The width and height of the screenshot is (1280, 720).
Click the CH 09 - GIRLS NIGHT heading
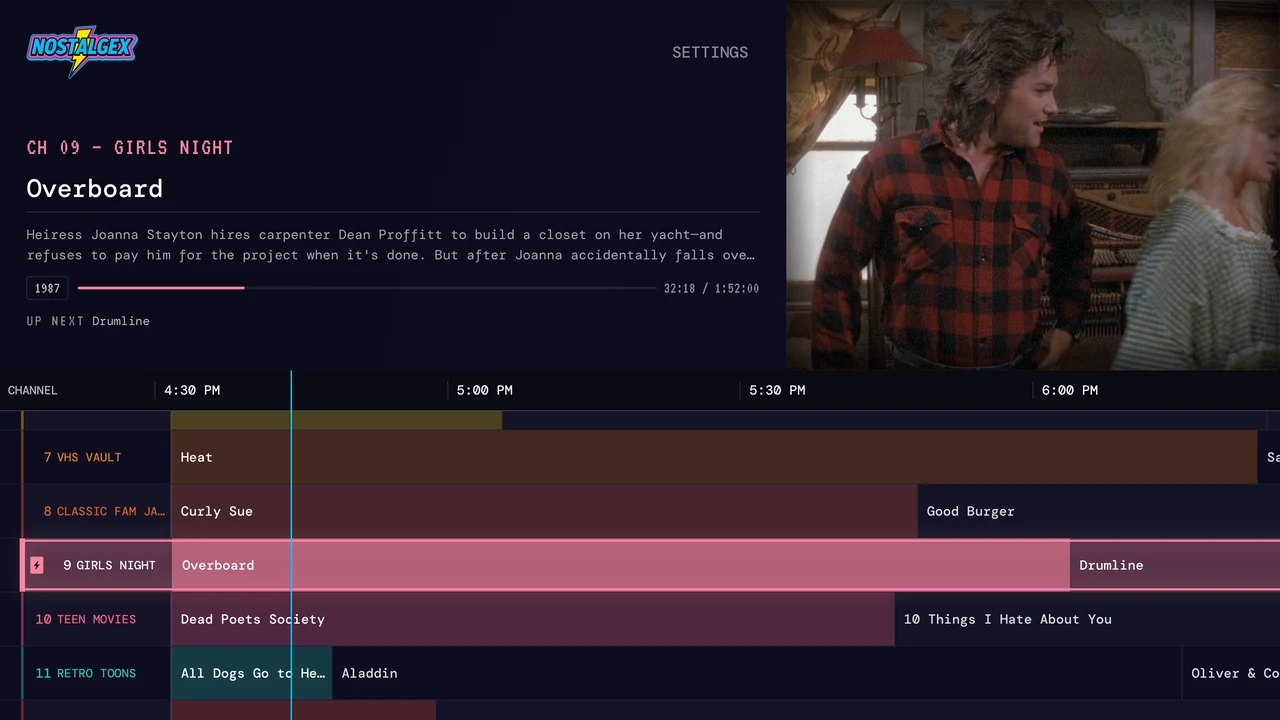130,148
